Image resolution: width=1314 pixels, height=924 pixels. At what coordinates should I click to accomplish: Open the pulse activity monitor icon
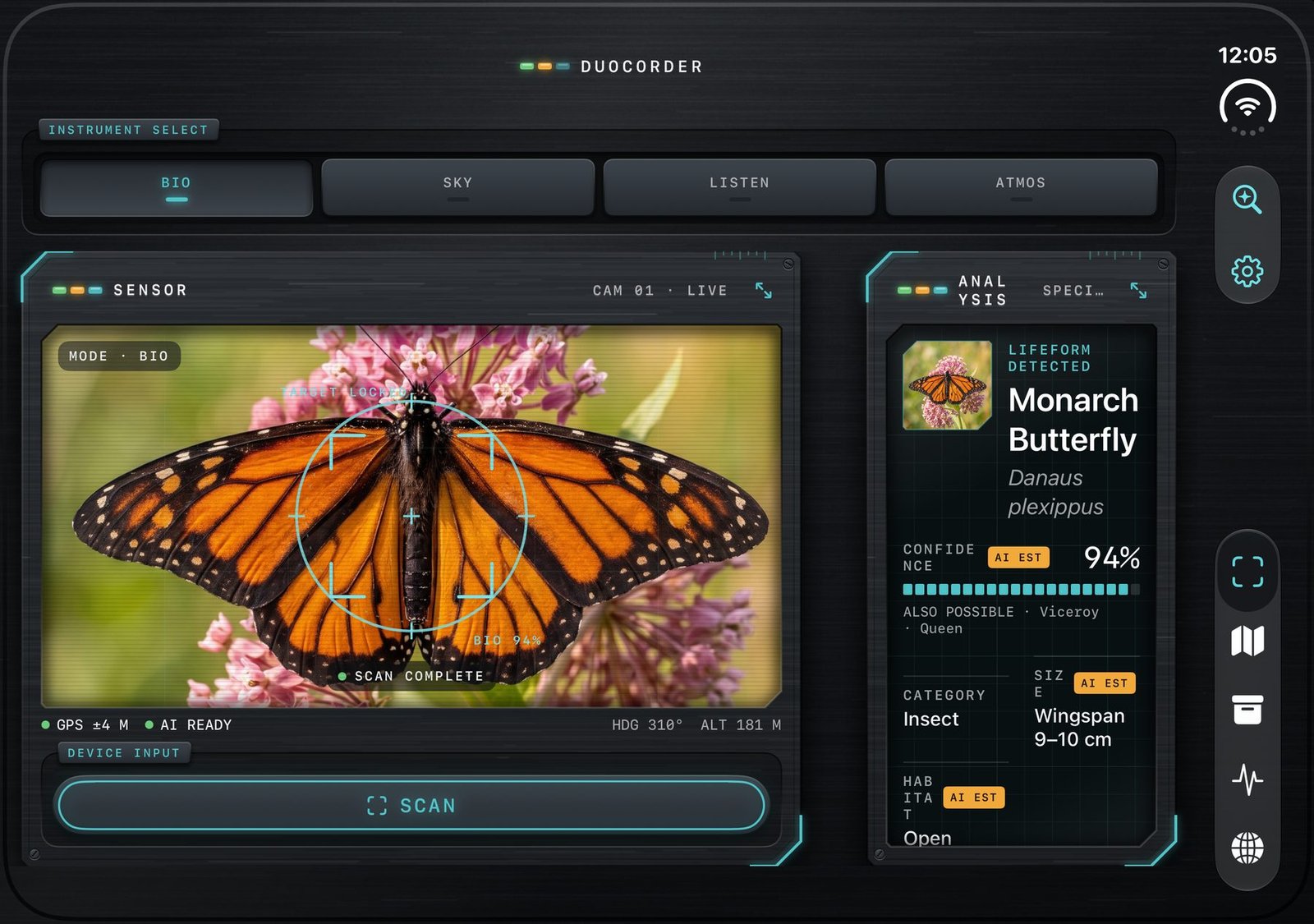coord(1247,779)
